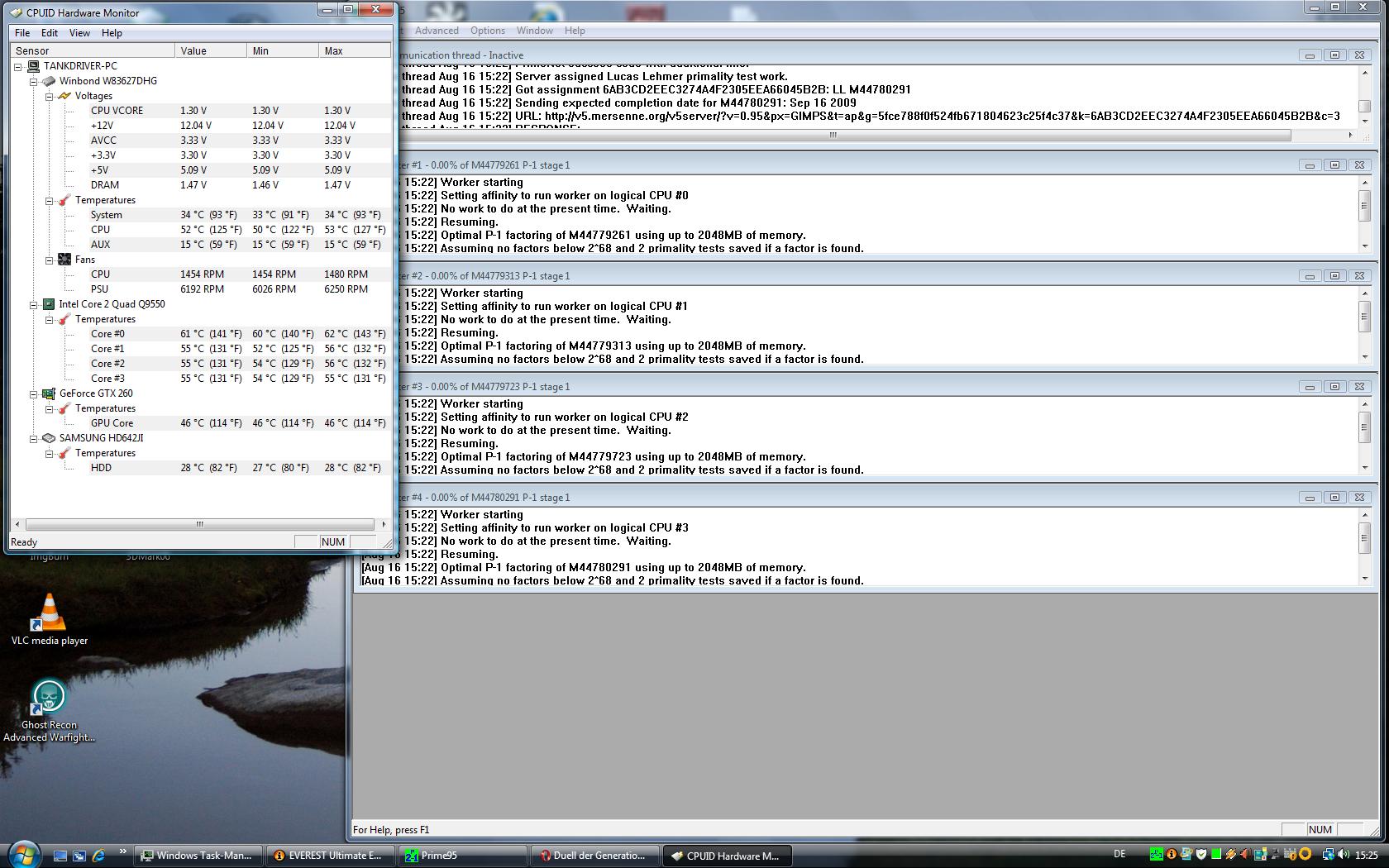This screenshot has width=1389, height=868.
Task: Switch to Windows Task-Manager taskbar button
Action: 198,856
